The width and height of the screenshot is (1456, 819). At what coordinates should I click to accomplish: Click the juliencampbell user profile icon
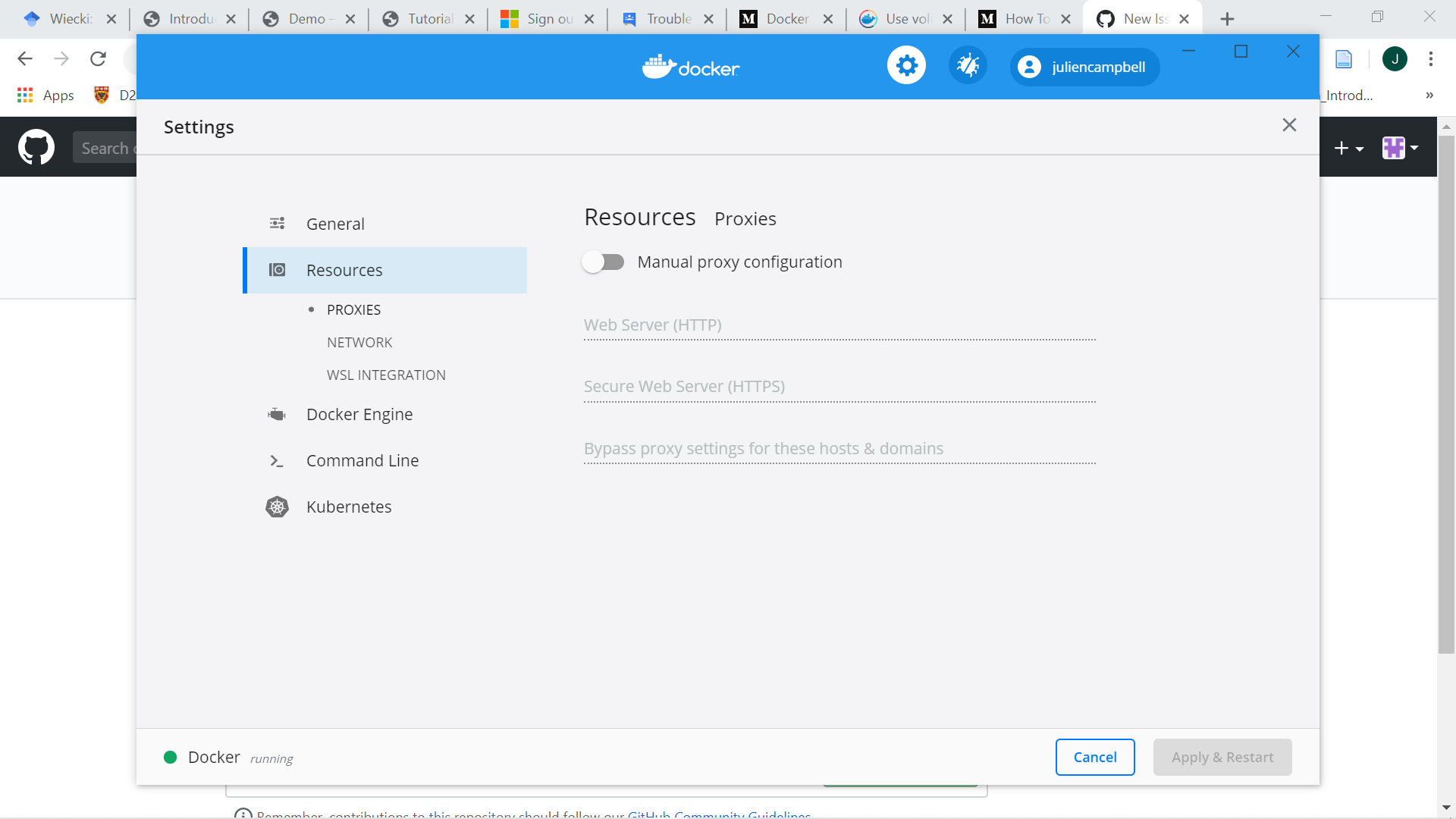coord(1029,67)
